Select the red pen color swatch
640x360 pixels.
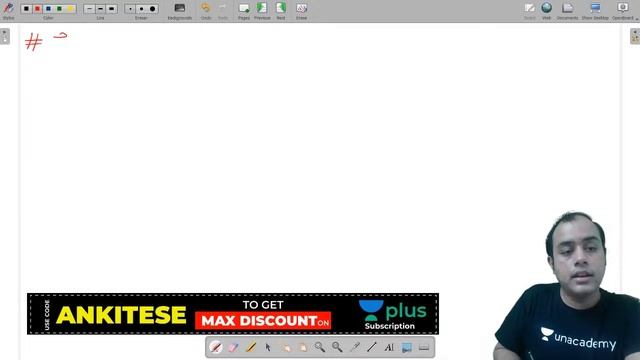pos(38,9)
